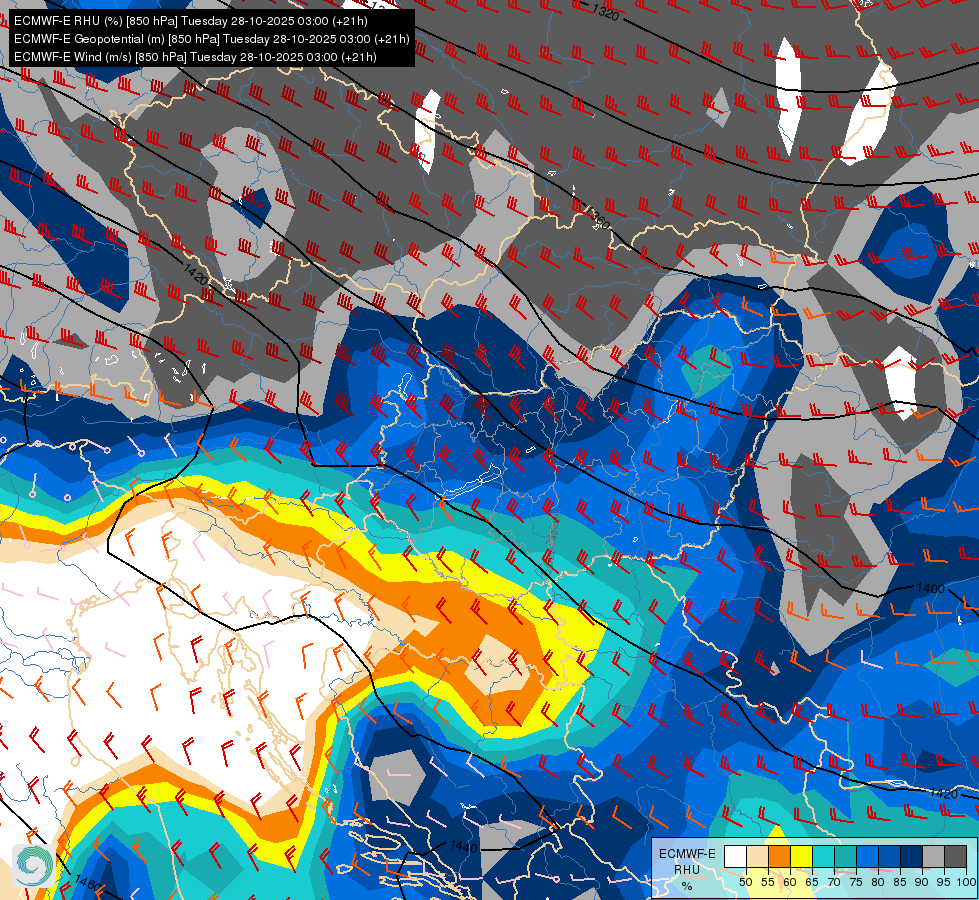Click the legend tick label 75
This screenshot has width=979, height=900.
856,882
